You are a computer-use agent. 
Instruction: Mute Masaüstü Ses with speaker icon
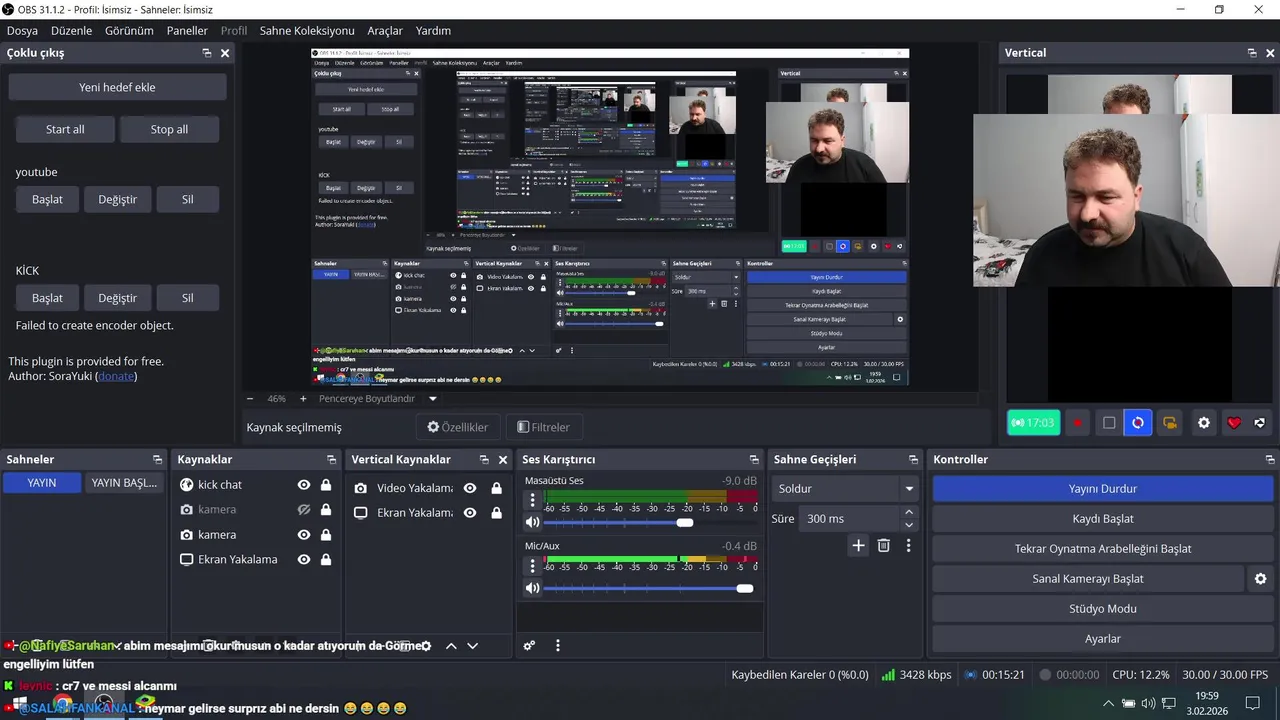532,522
